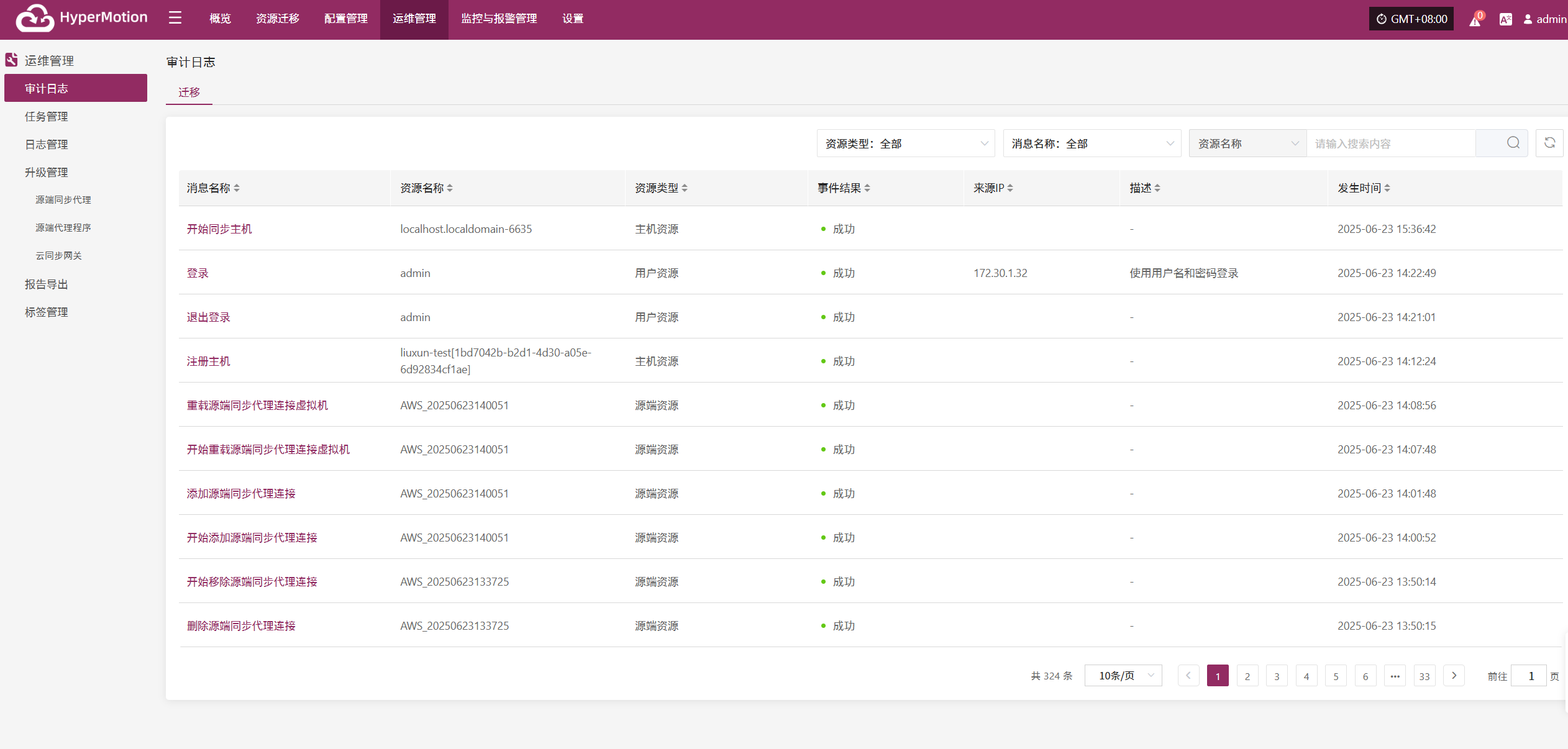Click the GMT+08:00 timezone indicator
This screenshot has width=1568, height=749.
1411,19
